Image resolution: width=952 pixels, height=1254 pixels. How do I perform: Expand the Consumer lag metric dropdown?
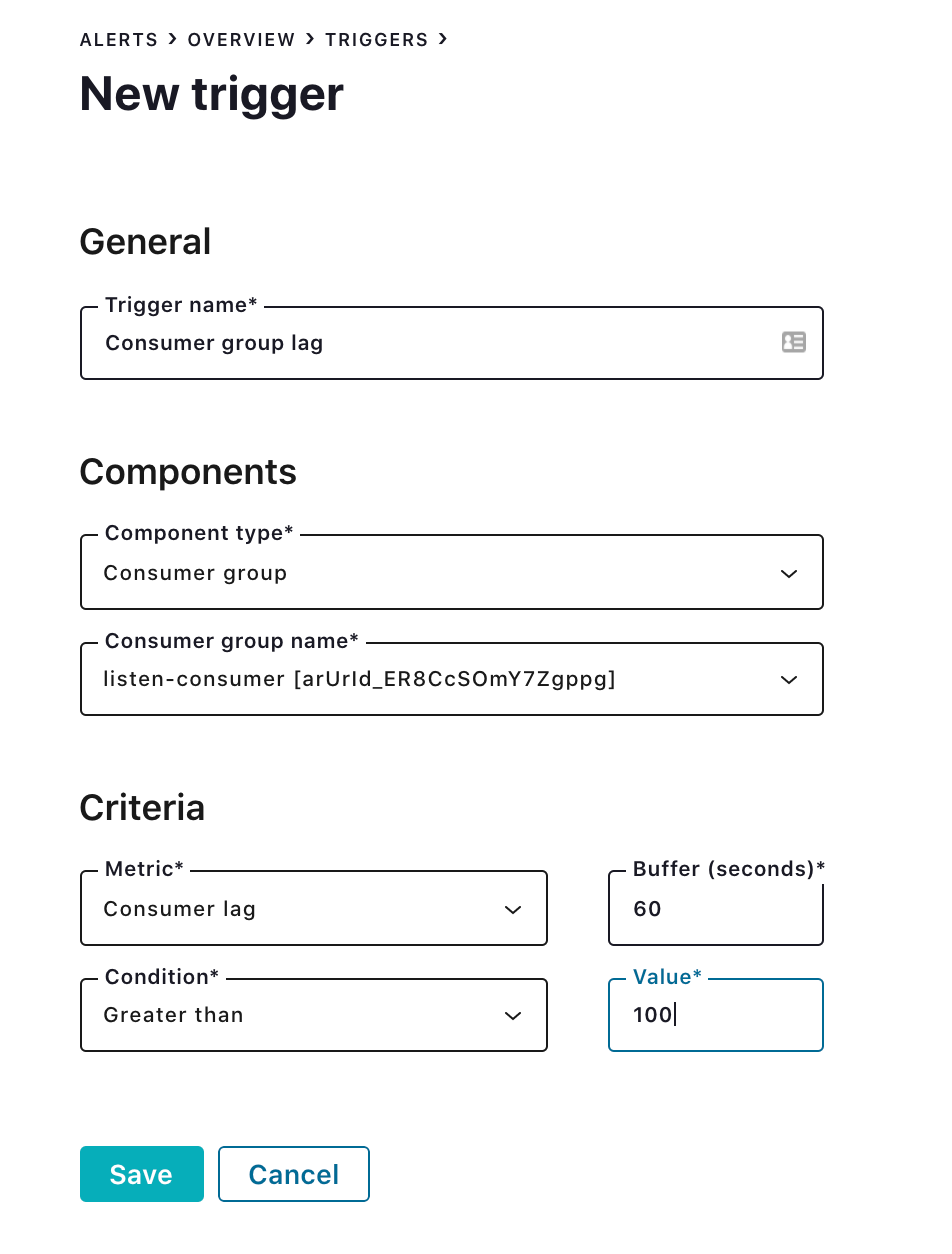[x=300, y=909]
